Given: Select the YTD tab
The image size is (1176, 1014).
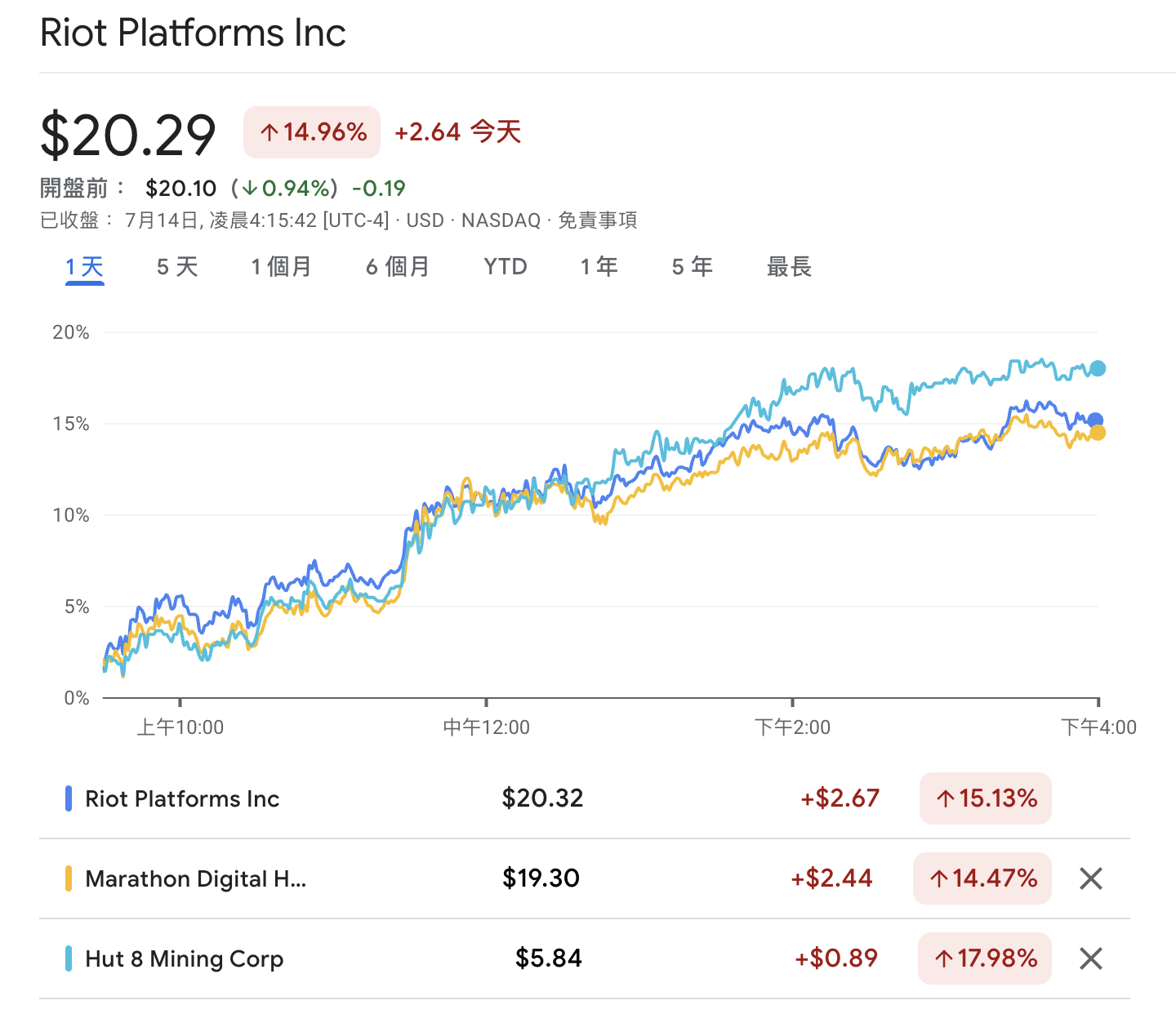Looking at the screenshot, I should tap(506, 267).
